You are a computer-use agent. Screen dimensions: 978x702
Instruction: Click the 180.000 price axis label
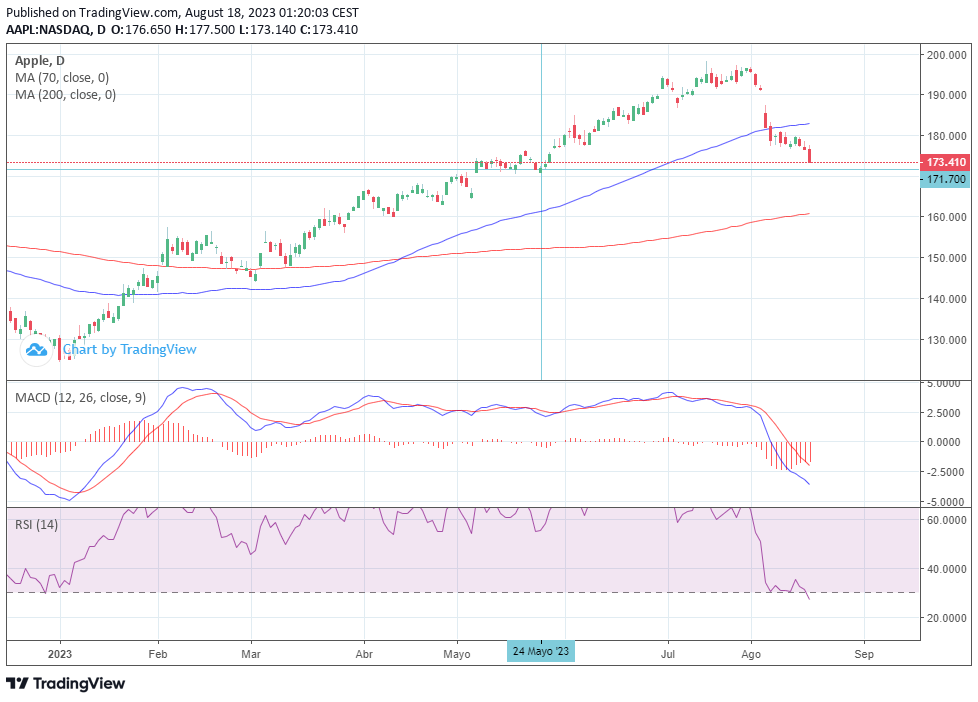point(947,136)
